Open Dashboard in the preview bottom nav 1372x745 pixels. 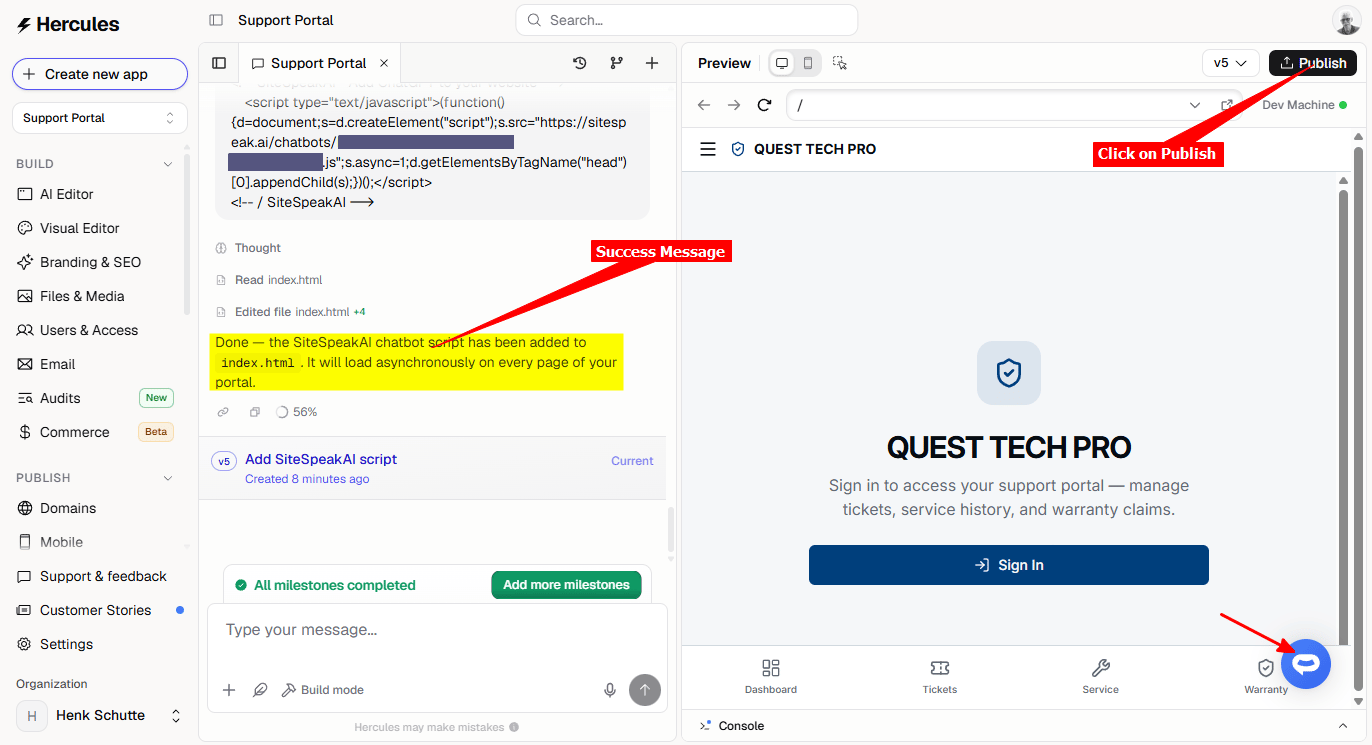[x=771, y=676]
